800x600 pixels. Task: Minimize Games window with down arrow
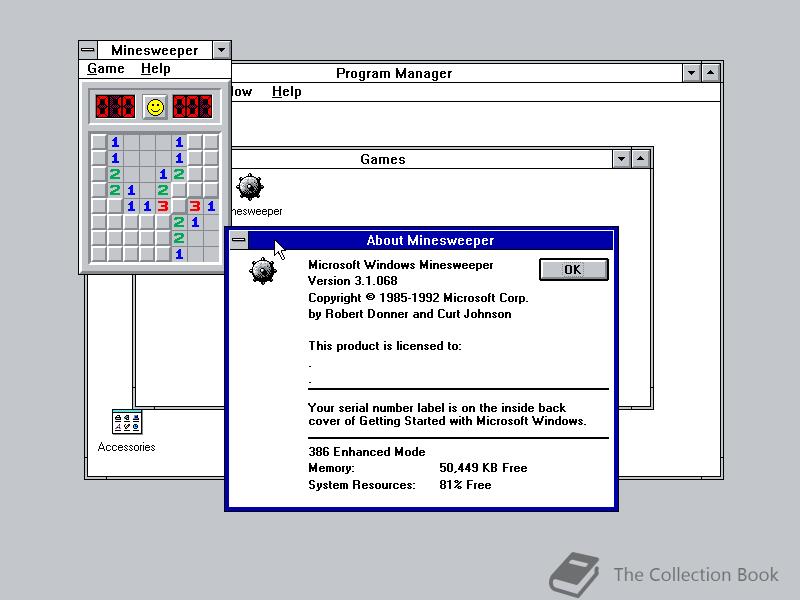pos(621,159)
